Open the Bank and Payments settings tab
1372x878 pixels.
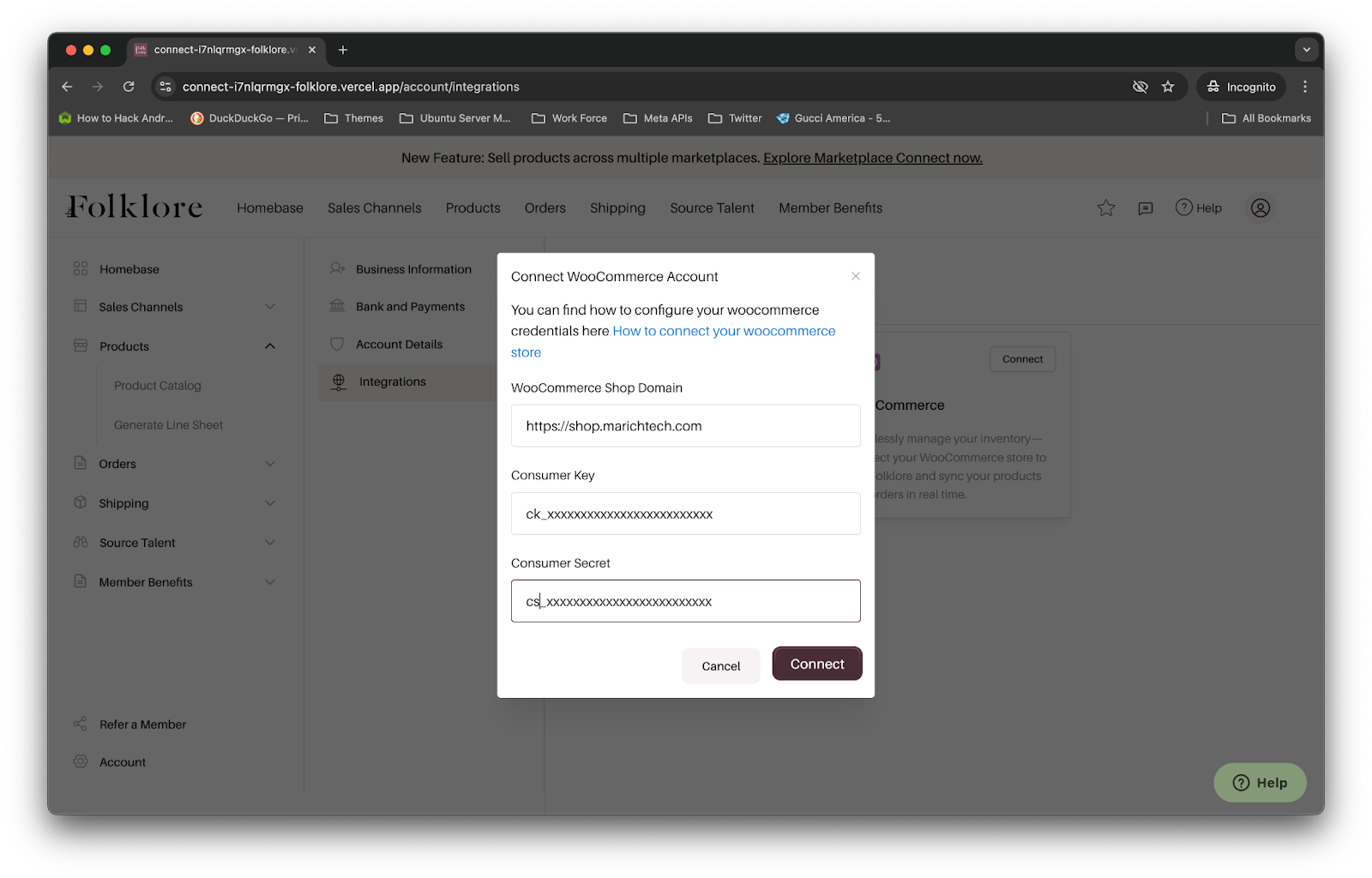[398, 306]
